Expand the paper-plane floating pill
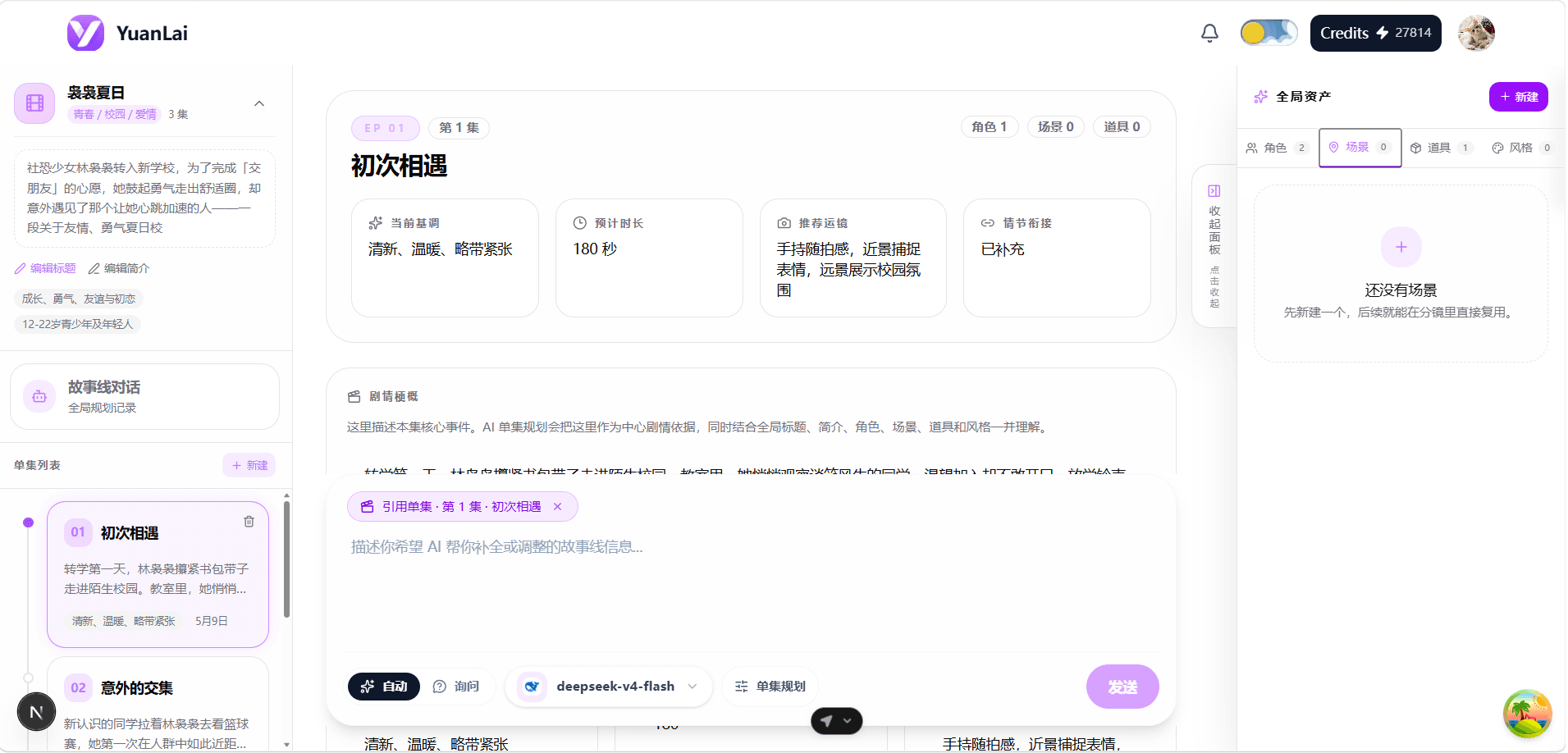This screenshot has width=1568, height=753. [837, 721]
